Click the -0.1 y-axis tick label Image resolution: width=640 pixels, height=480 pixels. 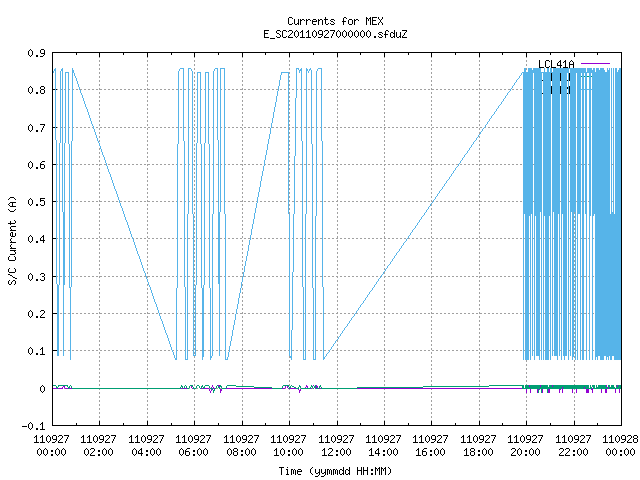[x=33, y=426]
